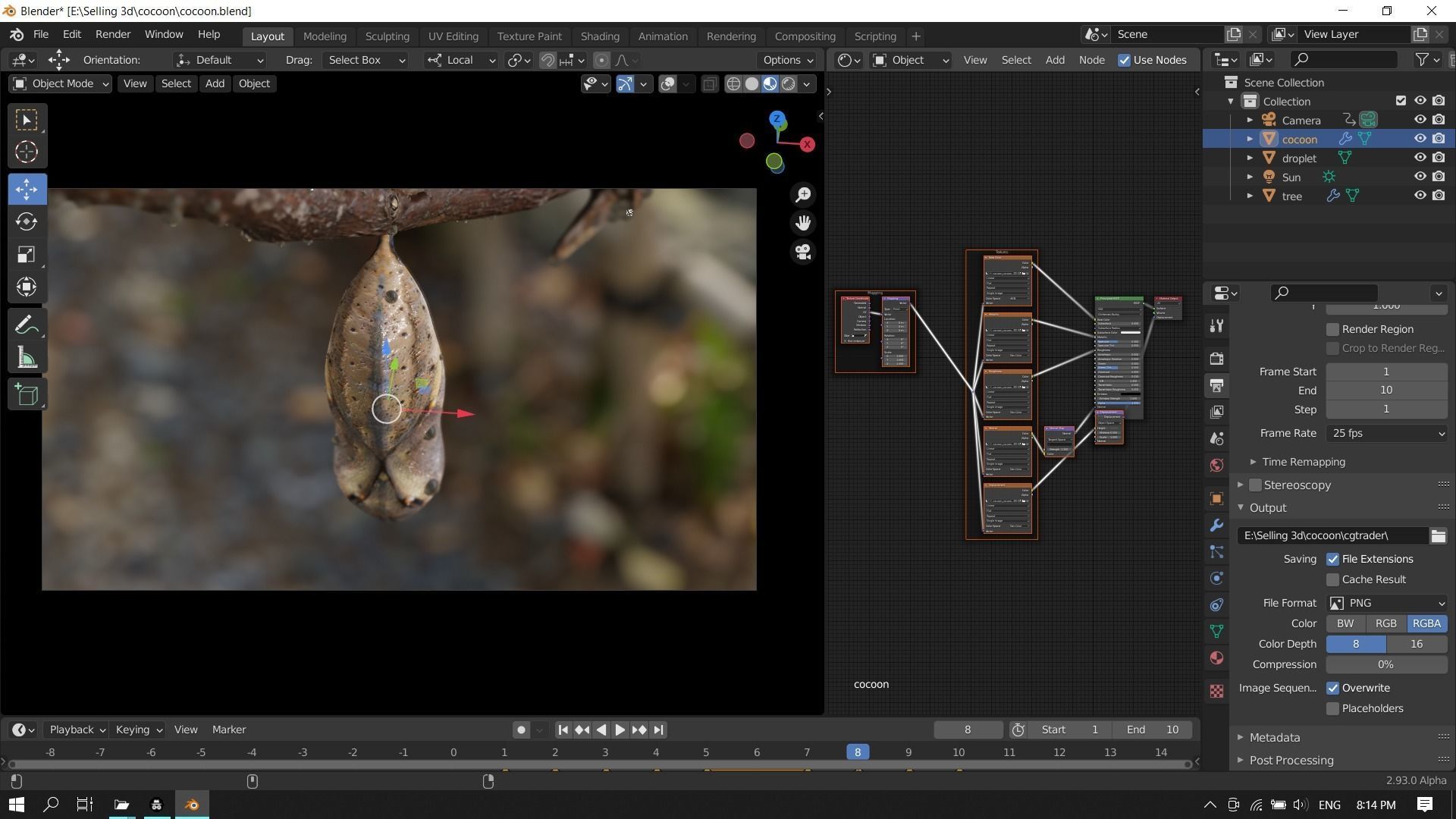Viewport: 1456px width, 819px height.
Task: Select BW color mode button
Action: [1345, 623]
